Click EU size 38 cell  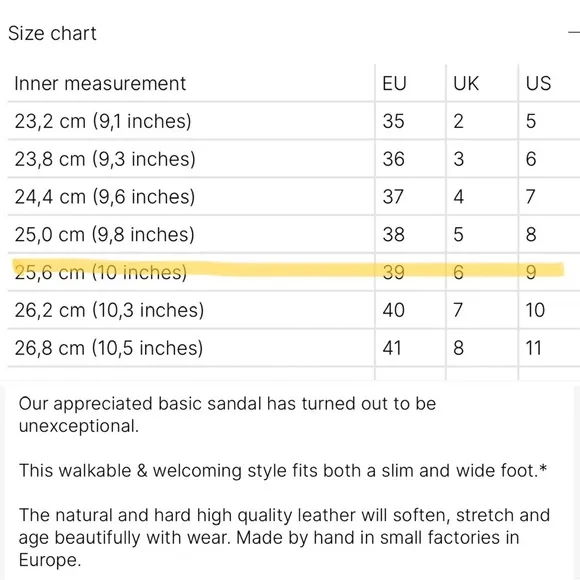(x=394, y=235)
